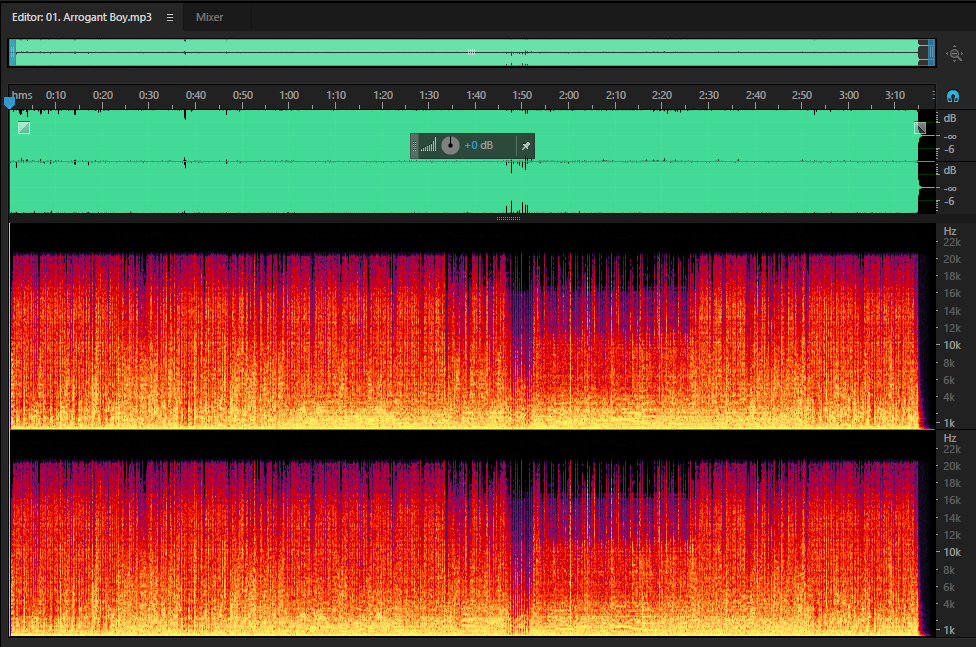Click the 1:20 mark on the time ruler
976x647 pixels.
coord(383,95)
